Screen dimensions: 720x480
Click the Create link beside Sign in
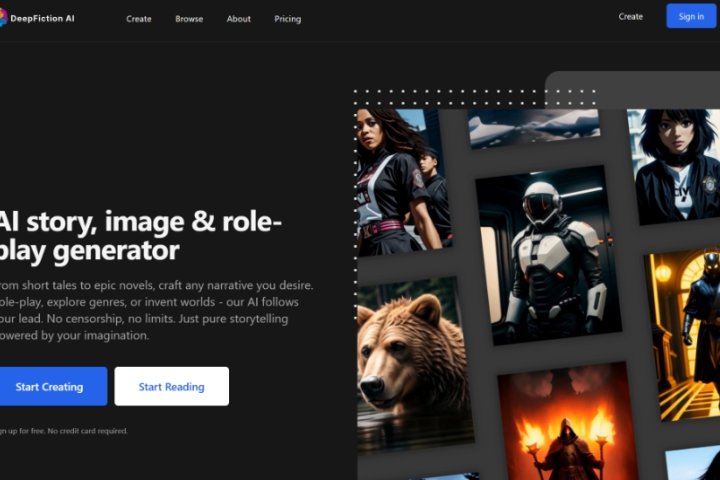pos(630,17)
